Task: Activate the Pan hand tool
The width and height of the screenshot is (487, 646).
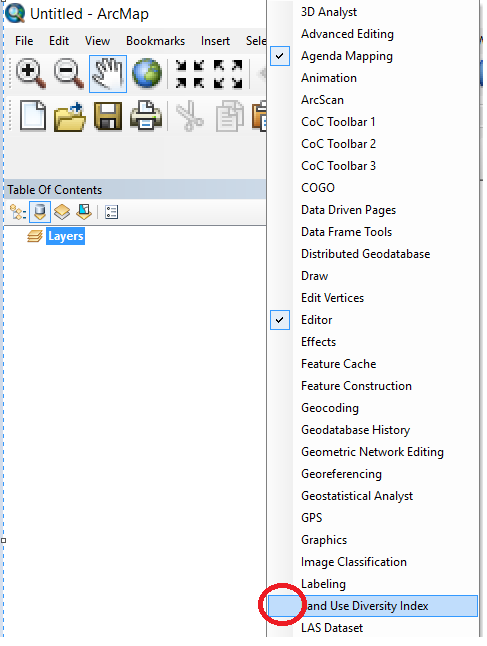Action: [108, 73]
